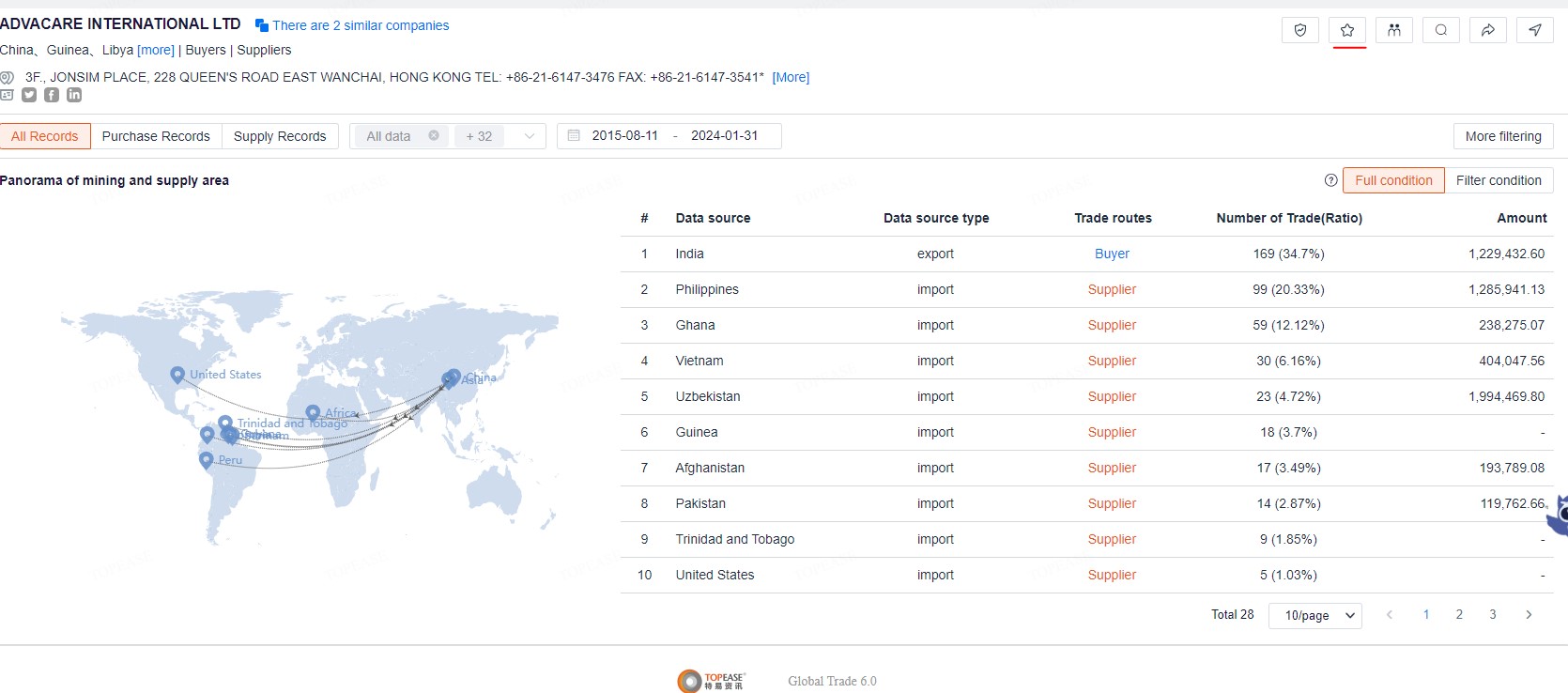This screenshot has width=1568, height=693.
Task: Click the shield verification icon button
Action: (x=1300, y=30)
